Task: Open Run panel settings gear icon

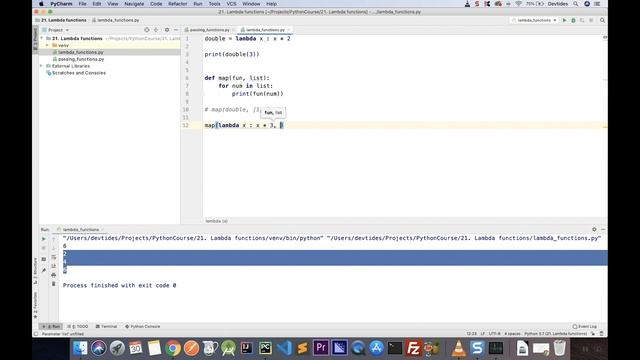Action: click(x=594, y=229)
